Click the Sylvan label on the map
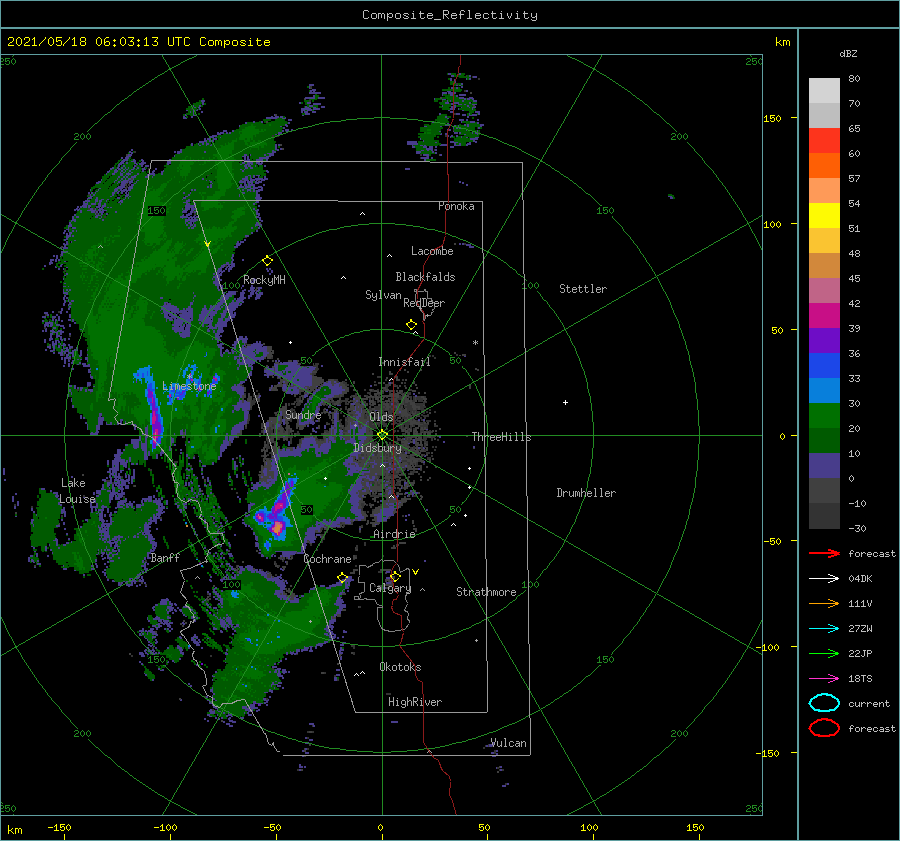Viewport: 900px width, 841px height. (x=383, y=295)
